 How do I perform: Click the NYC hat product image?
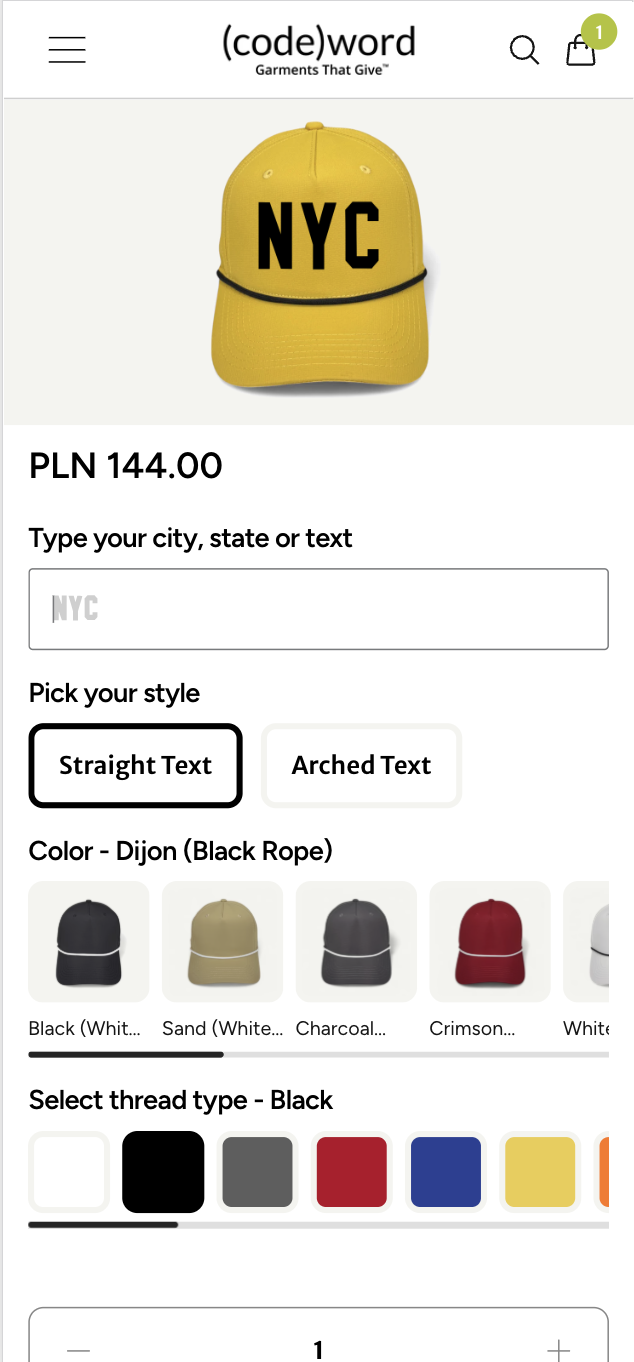tap(317, 258)
